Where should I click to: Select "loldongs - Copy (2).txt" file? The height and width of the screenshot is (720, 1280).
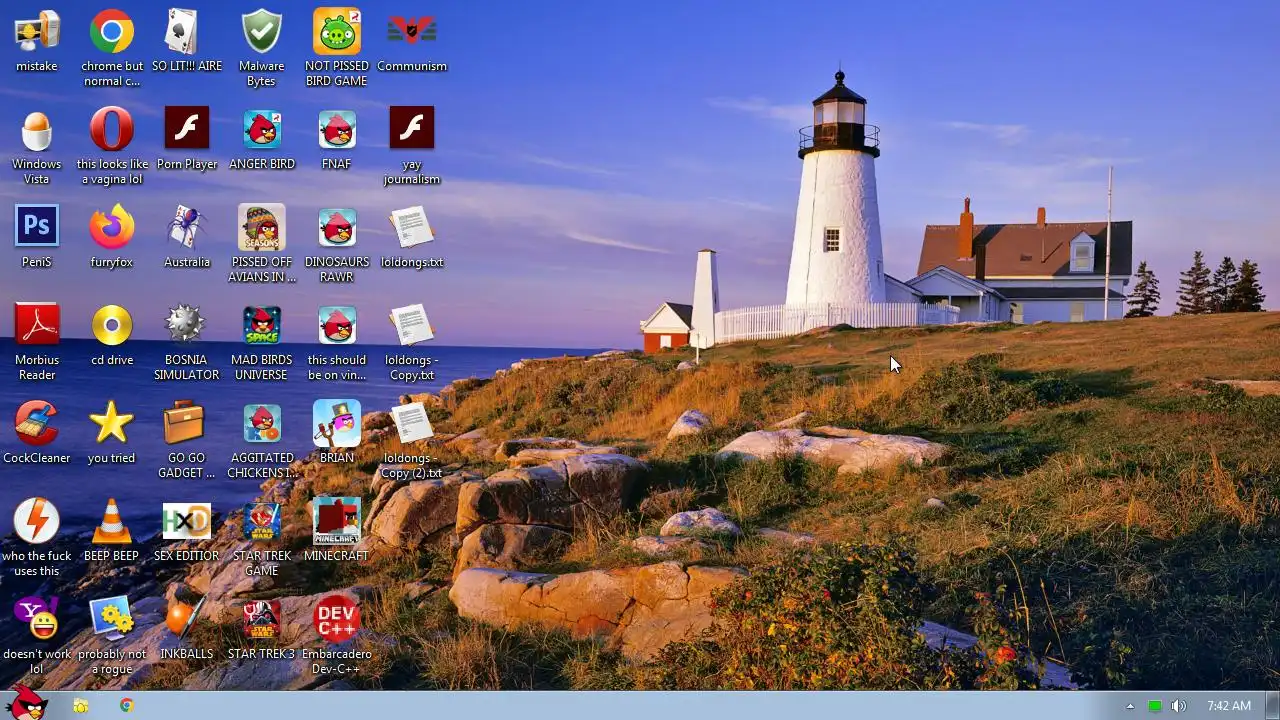tap(412, 424)
